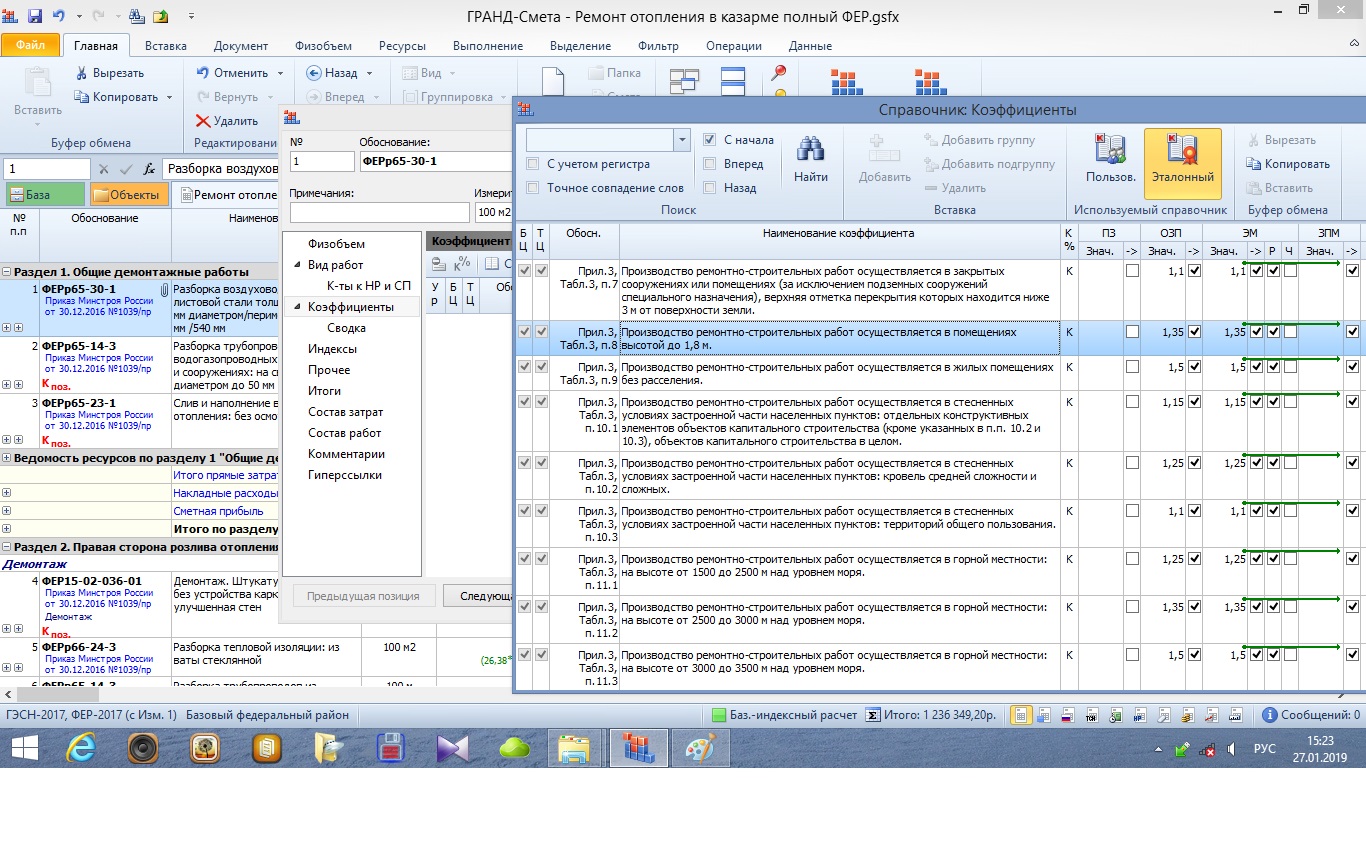Collapse the Коэффициенты tree node
This screenshot has height=850, width=1366.
297,307
